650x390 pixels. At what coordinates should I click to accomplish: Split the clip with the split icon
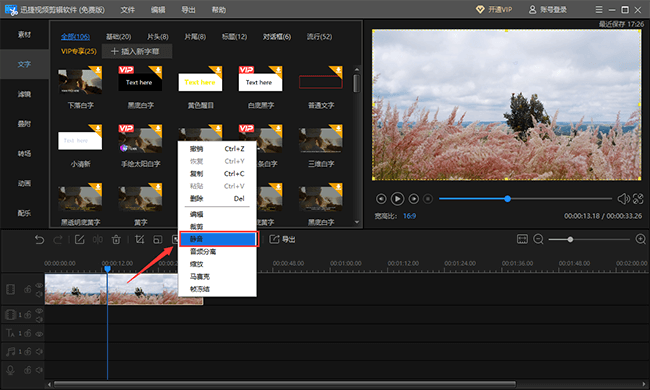click(x=98, y=240)
